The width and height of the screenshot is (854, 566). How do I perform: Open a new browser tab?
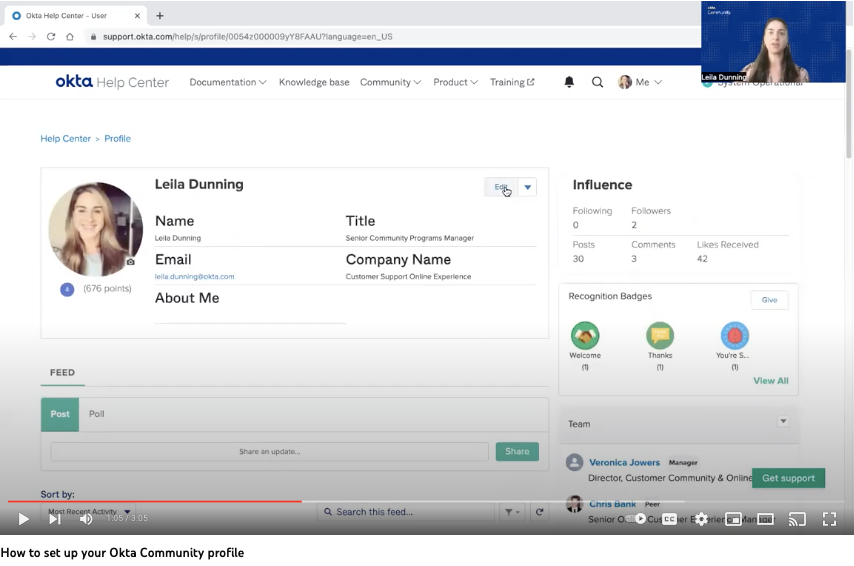pos(160,16)
